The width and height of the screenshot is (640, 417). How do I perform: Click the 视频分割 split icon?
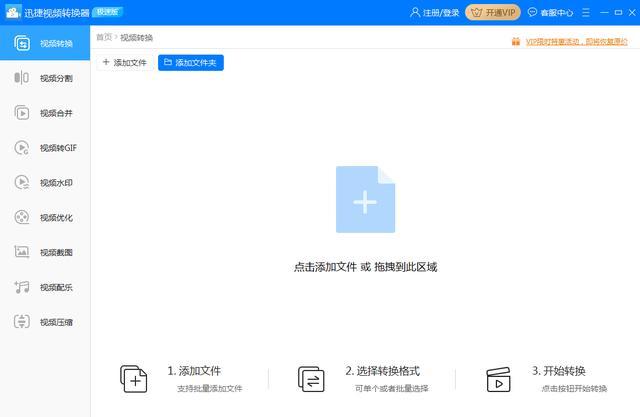point(22,78)
